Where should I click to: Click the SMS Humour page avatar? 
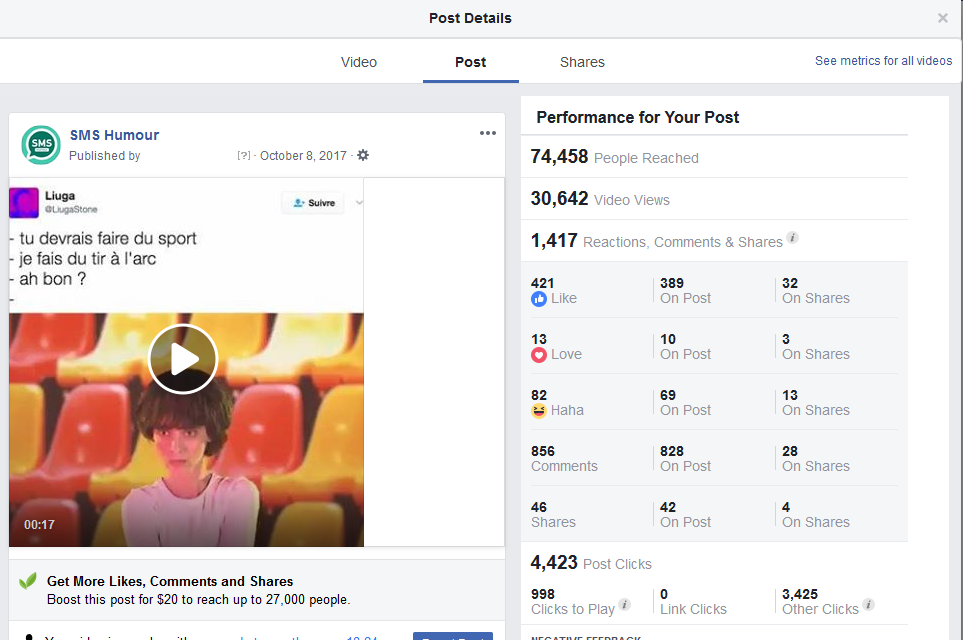41,145
